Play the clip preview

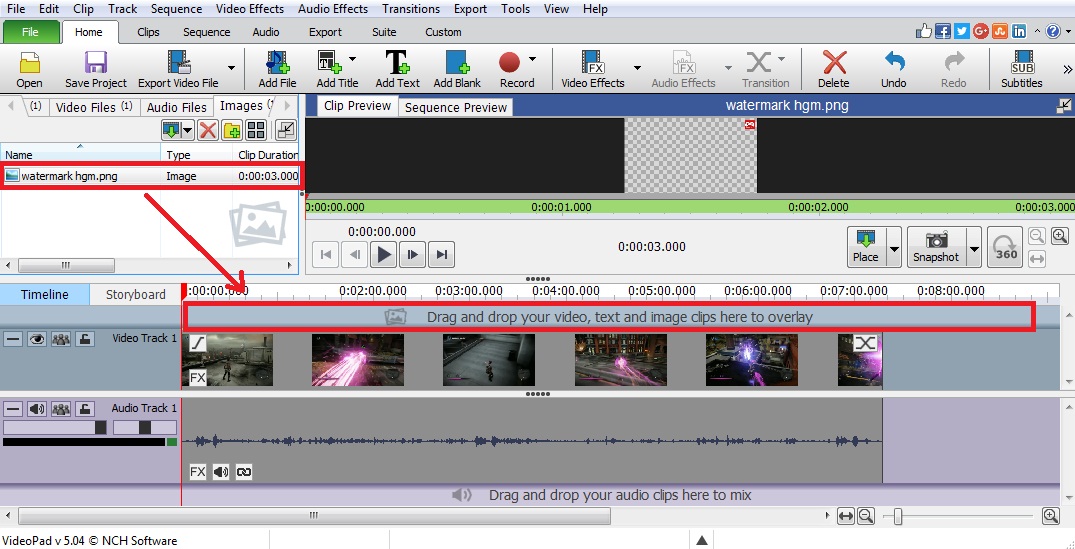point(385,255)
